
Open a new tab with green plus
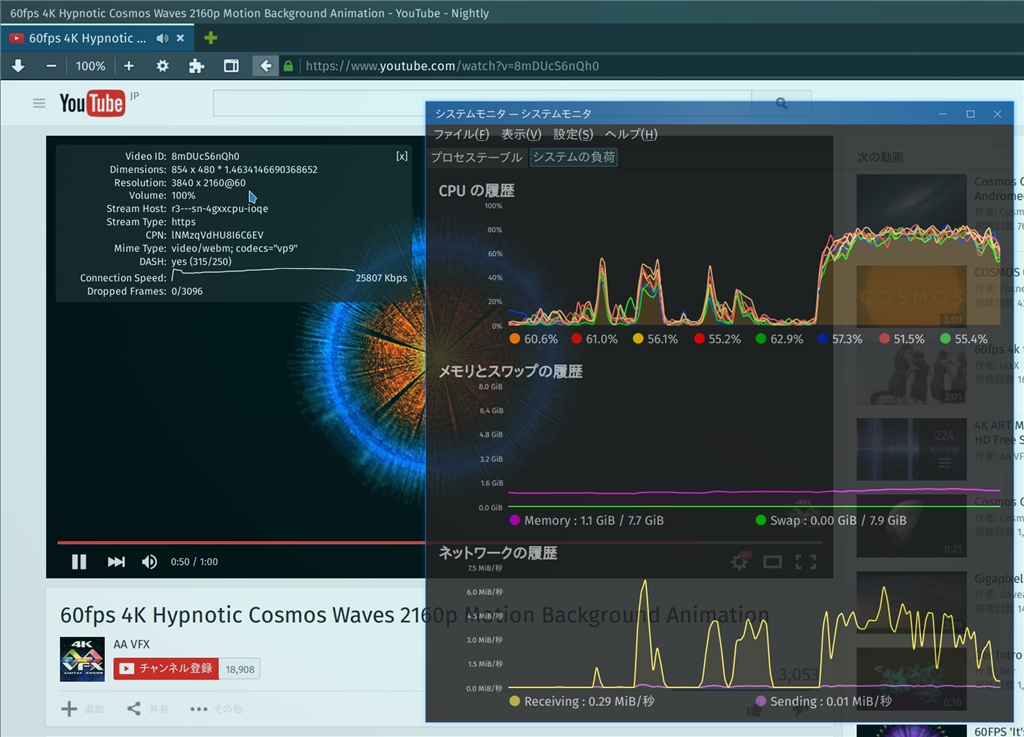pyautogui.click(x=211, y=38)
